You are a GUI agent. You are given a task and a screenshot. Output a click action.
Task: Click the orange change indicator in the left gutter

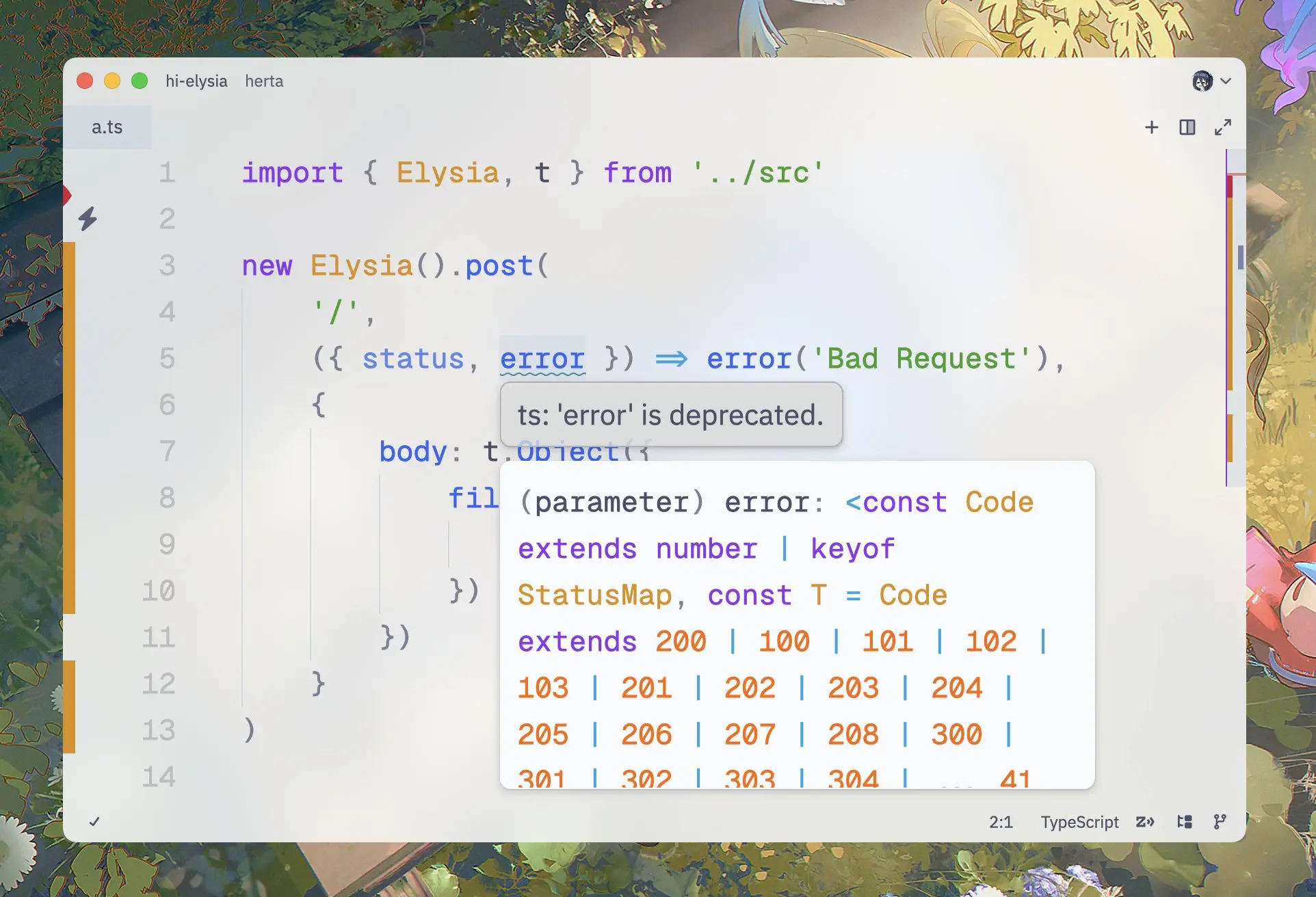click(x=73, y=424)
